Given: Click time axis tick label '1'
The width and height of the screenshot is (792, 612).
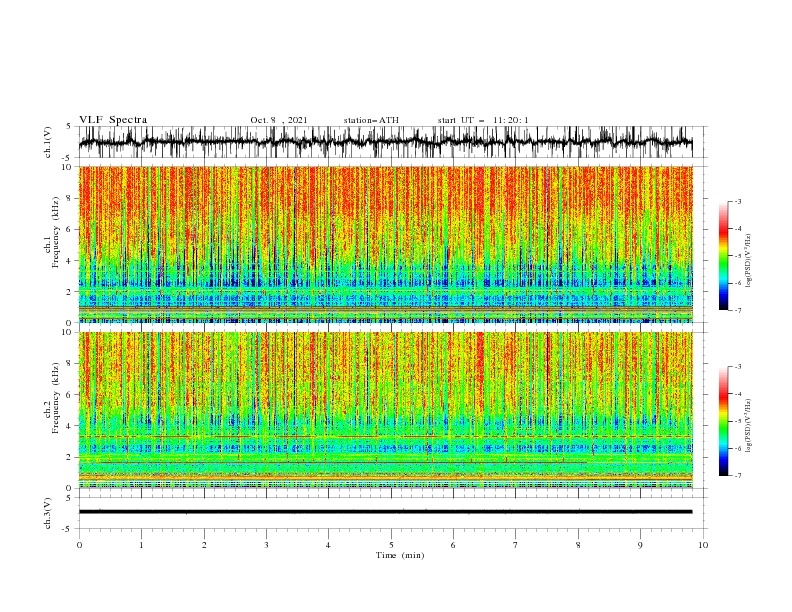Looking at the screenshot, I should tap(142, 545).
